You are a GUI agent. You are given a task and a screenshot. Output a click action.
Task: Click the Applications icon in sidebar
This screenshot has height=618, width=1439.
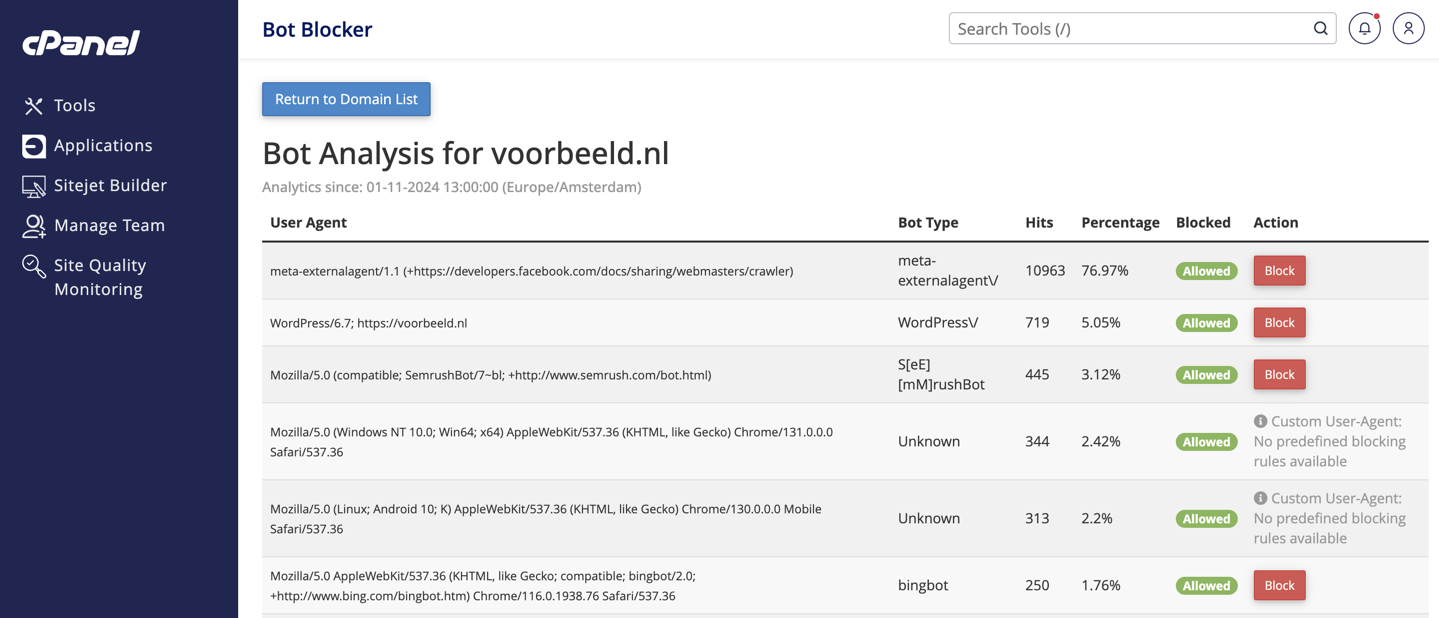(x=34, y=146)
